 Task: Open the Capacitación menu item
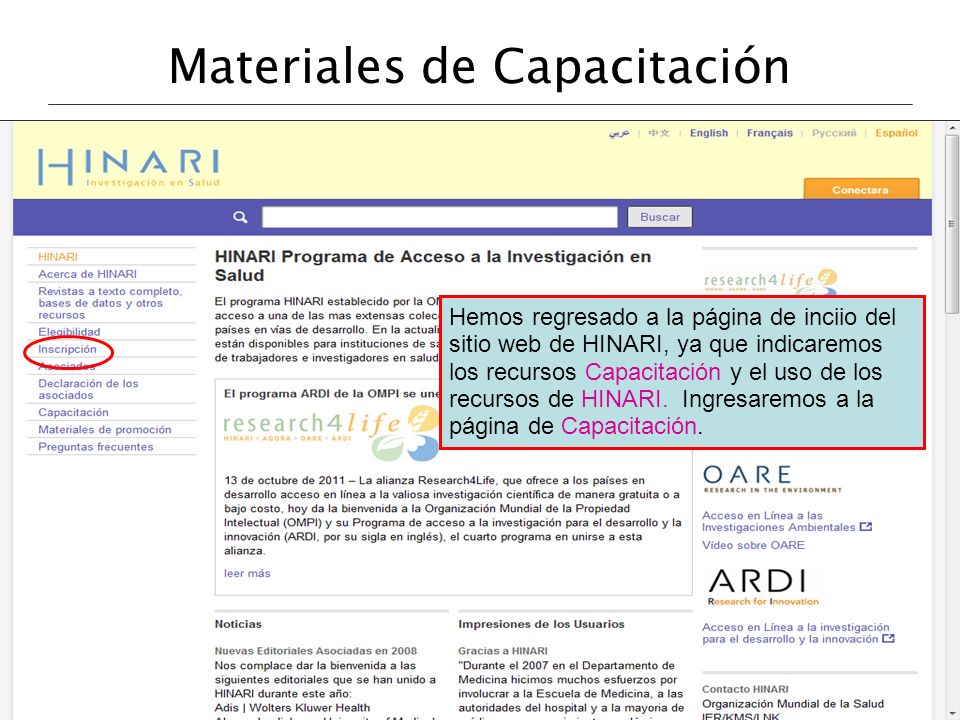click(x=73, y=413)
